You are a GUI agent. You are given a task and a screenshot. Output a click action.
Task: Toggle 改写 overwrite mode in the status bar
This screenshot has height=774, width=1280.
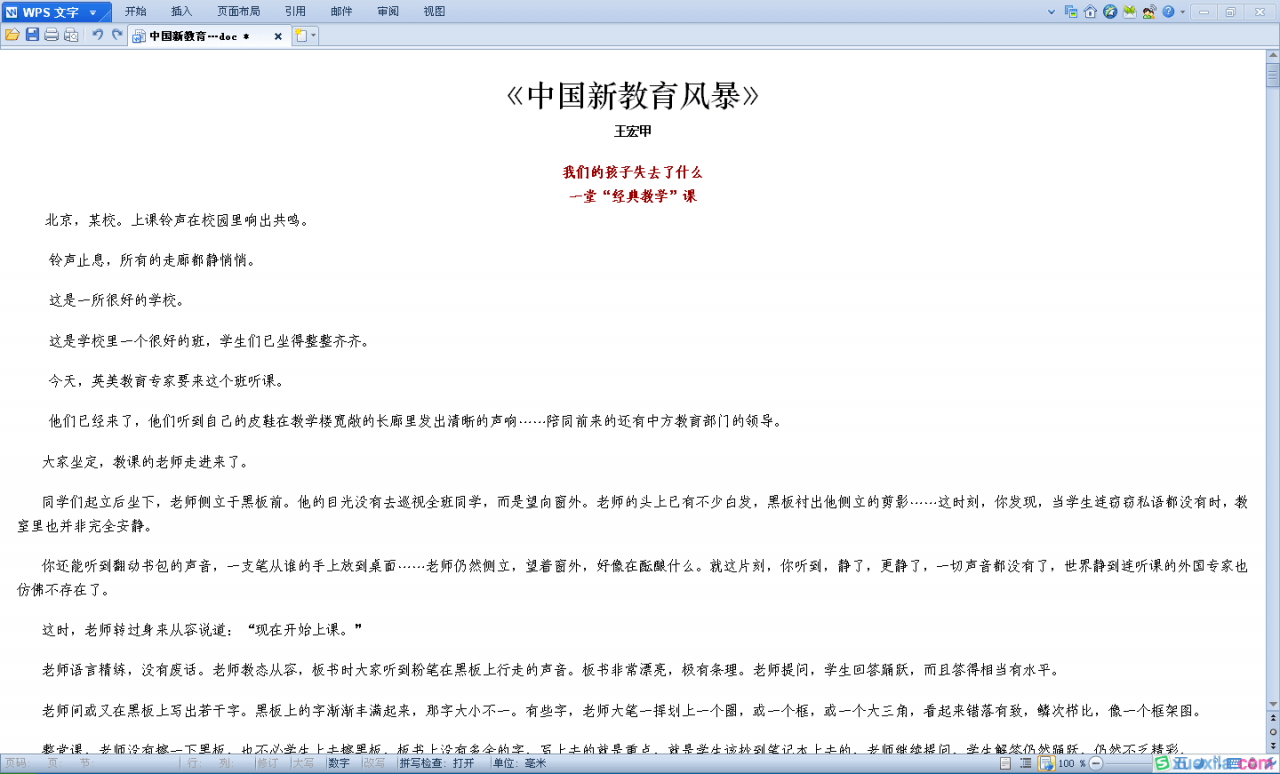click(x=374, y=763)
